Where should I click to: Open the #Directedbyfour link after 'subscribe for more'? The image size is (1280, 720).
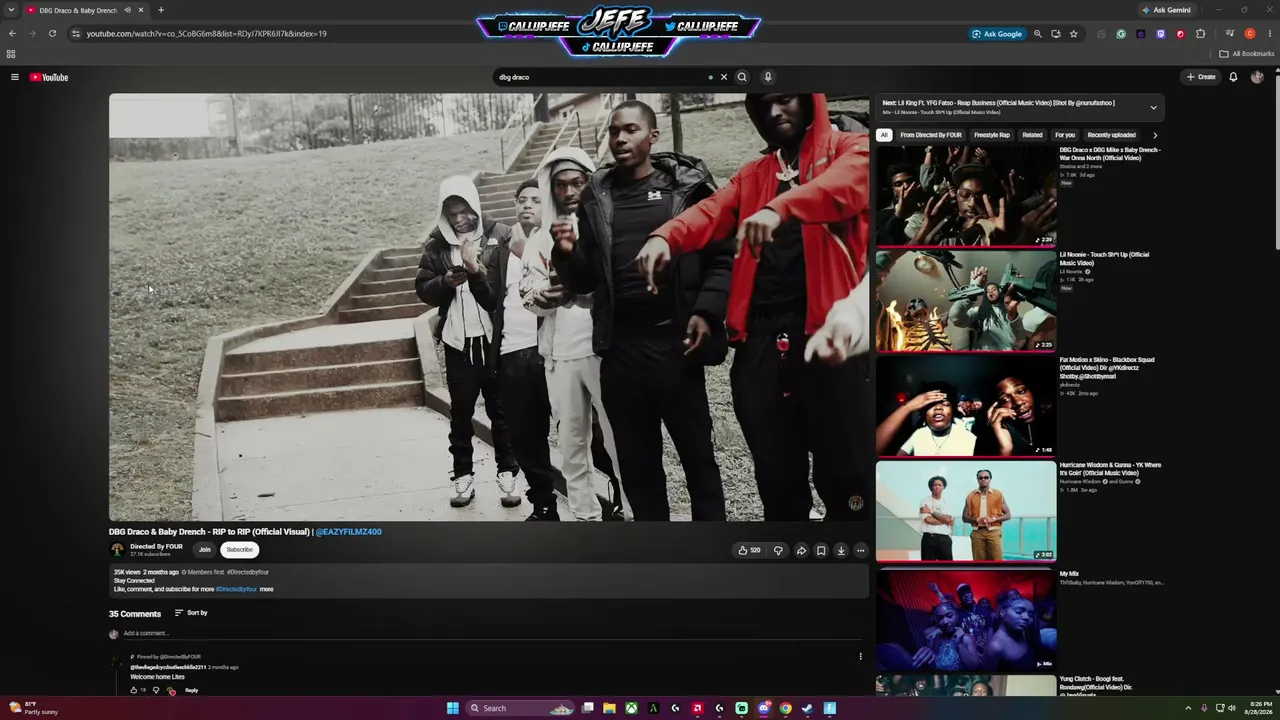pyautogui.click(x=235, y=589)
